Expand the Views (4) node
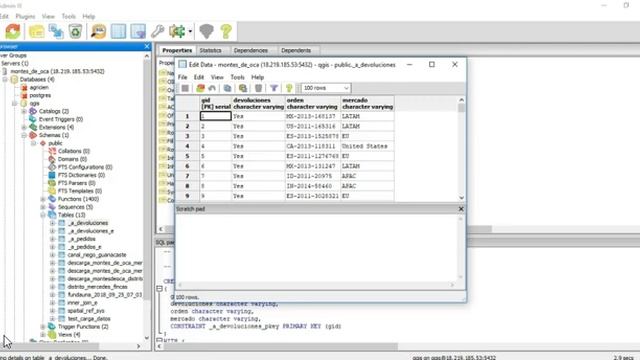 click(x=43, y=335)
